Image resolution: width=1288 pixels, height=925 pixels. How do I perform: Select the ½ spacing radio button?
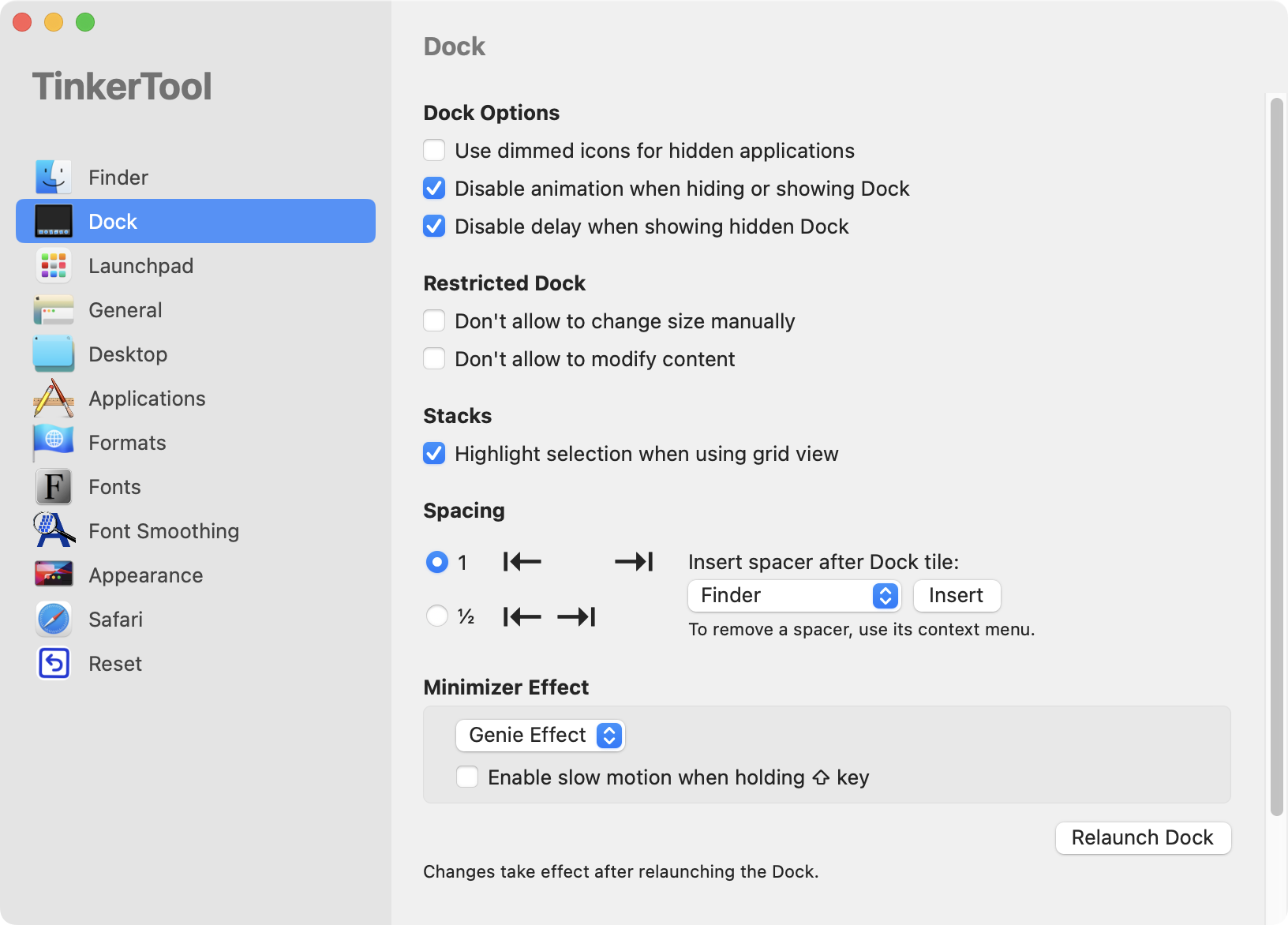(x=436, y=616)
